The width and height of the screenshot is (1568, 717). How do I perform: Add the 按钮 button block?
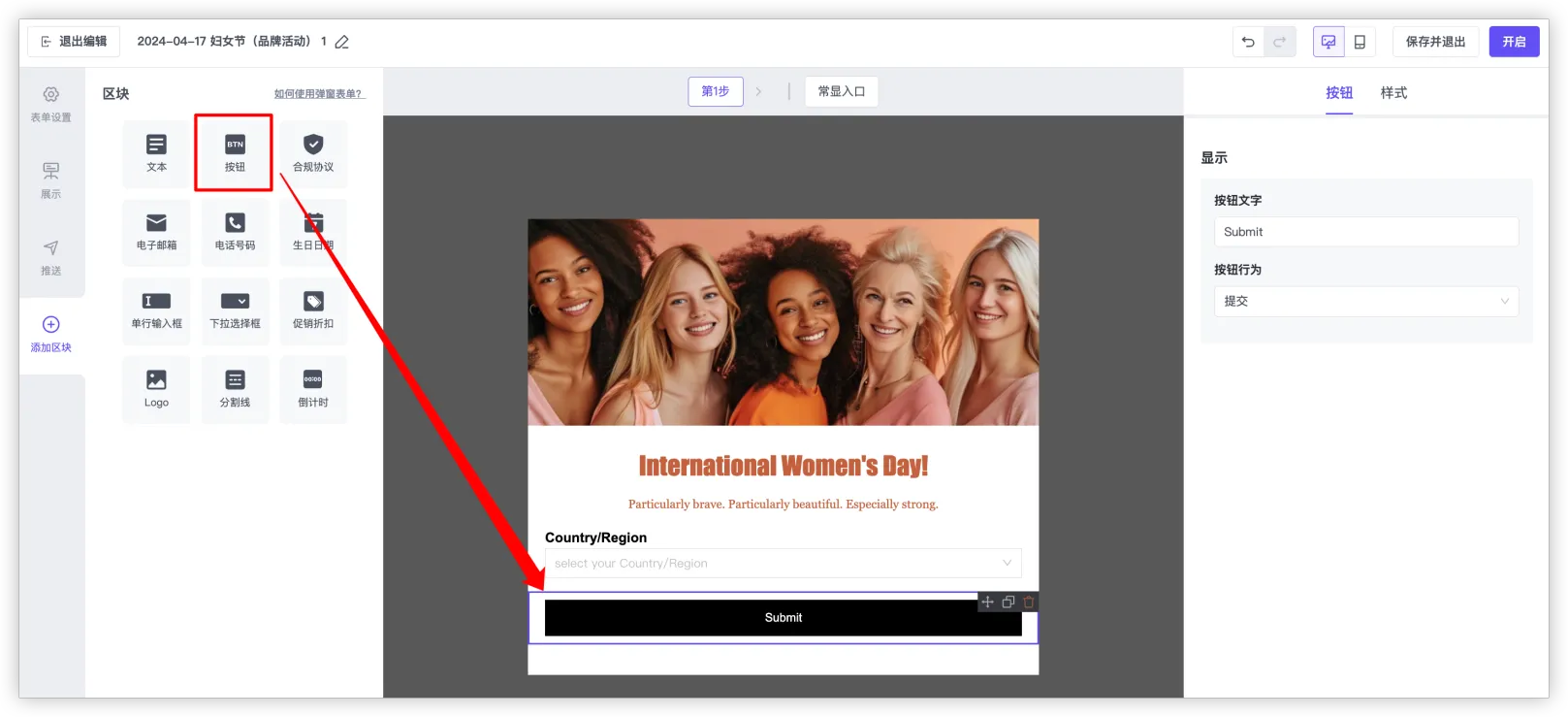pos(235,153)
